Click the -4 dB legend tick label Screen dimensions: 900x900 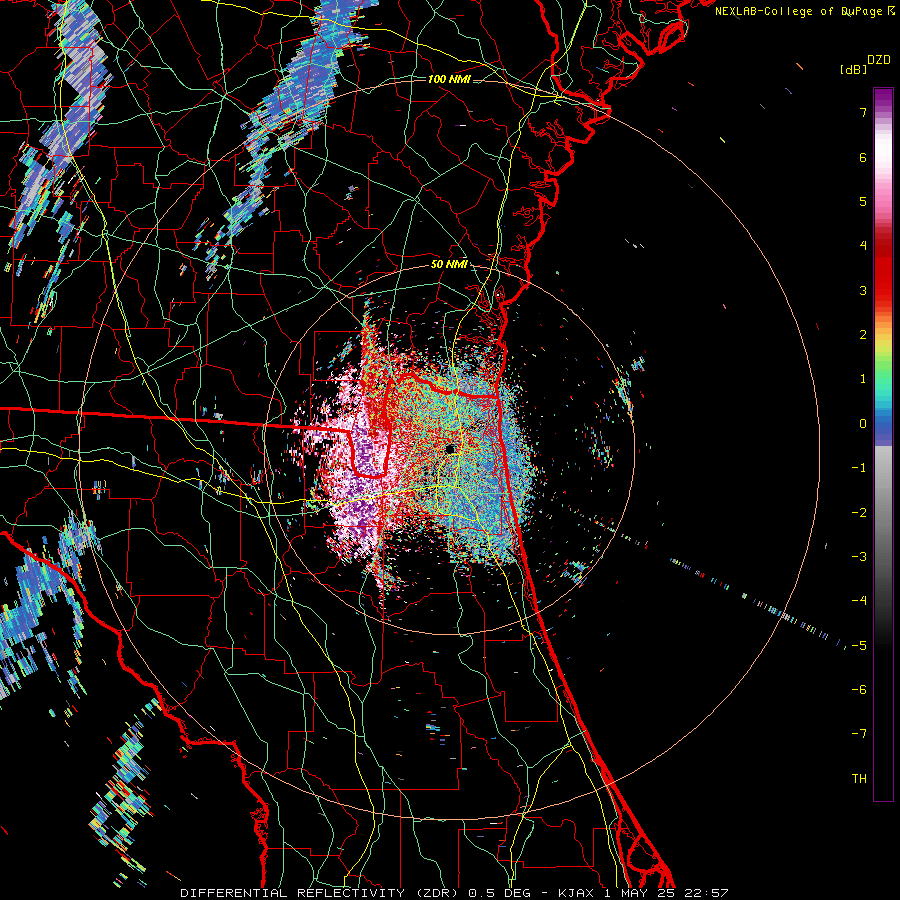[859, 601]
